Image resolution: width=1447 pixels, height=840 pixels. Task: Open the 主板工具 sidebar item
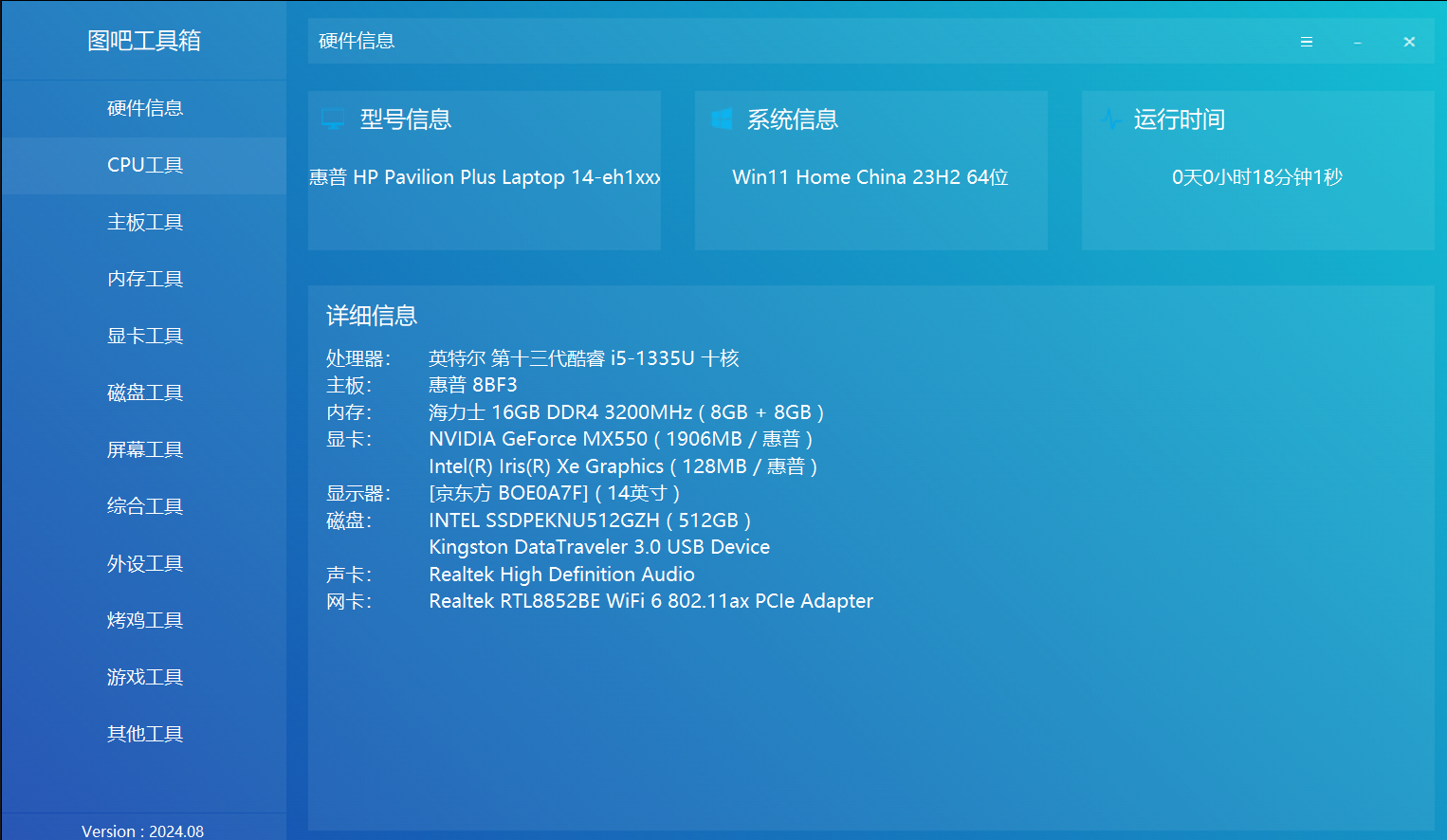click(144, 222)
